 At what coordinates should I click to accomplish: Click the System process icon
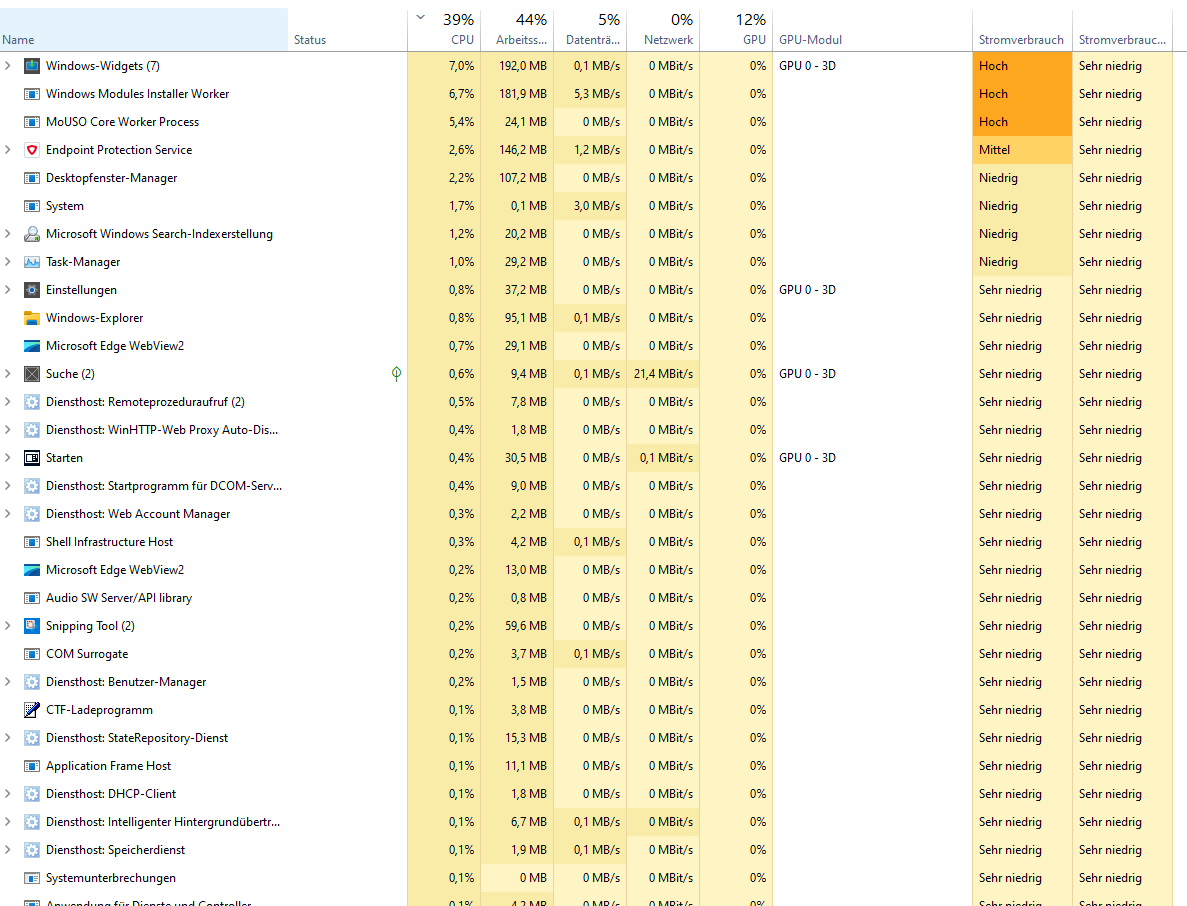32,206
